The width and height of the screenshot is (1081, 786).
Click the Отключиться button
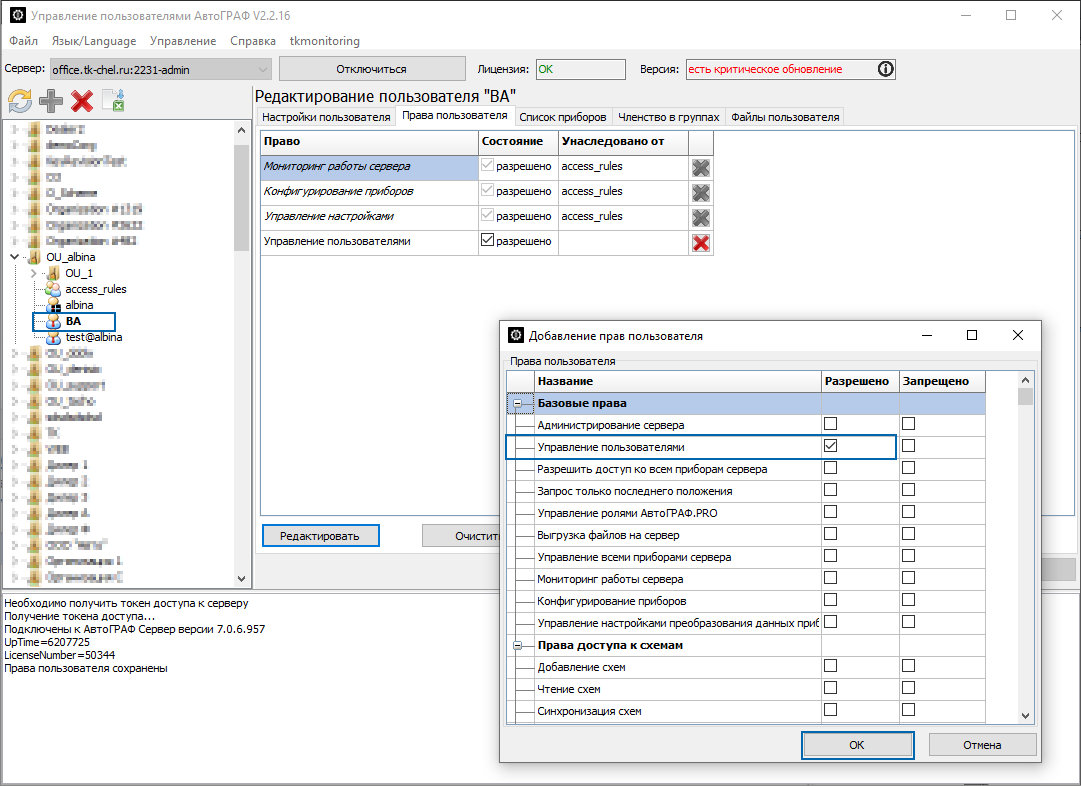[372, 69]
